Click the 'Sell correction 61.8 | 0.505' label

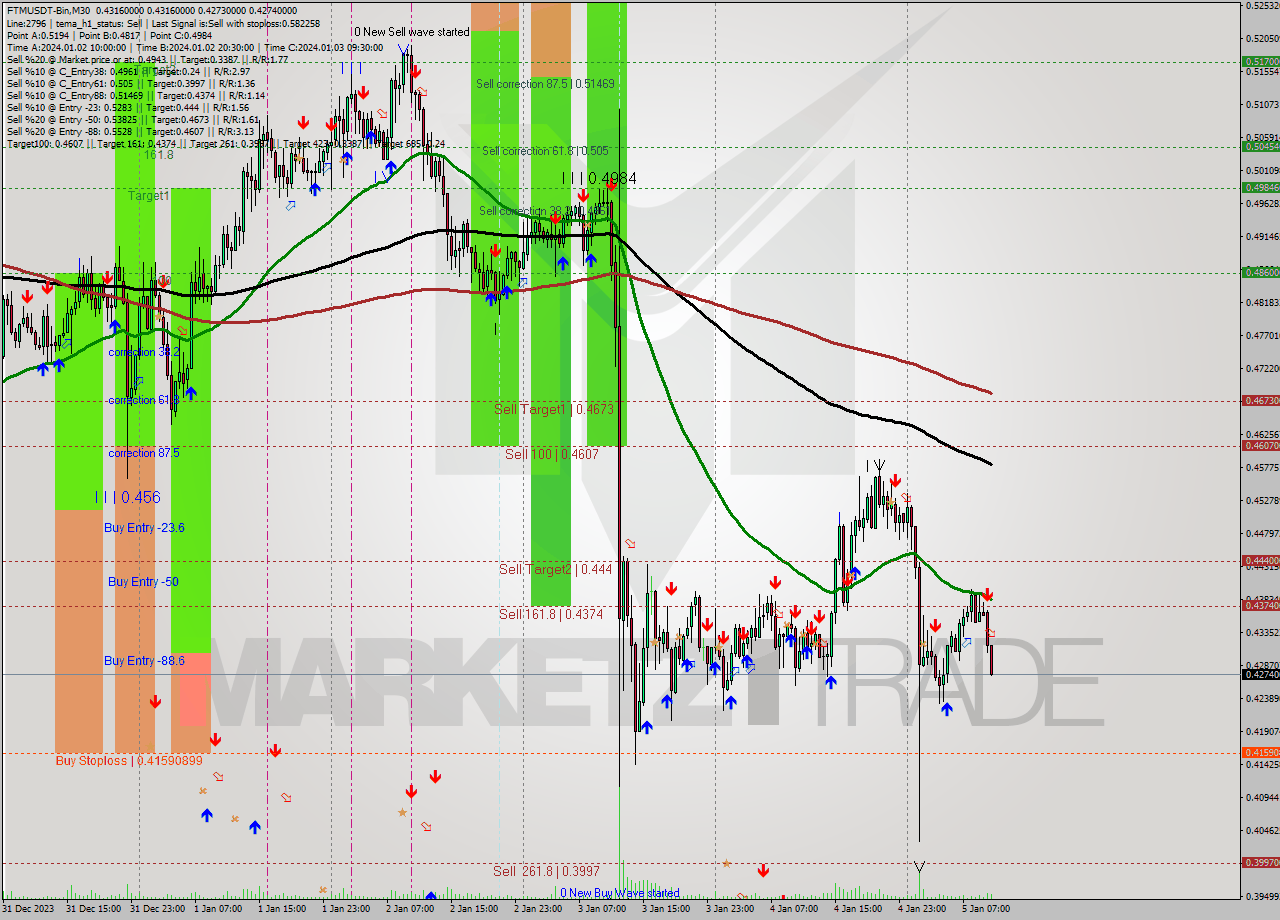pos(545,151)
